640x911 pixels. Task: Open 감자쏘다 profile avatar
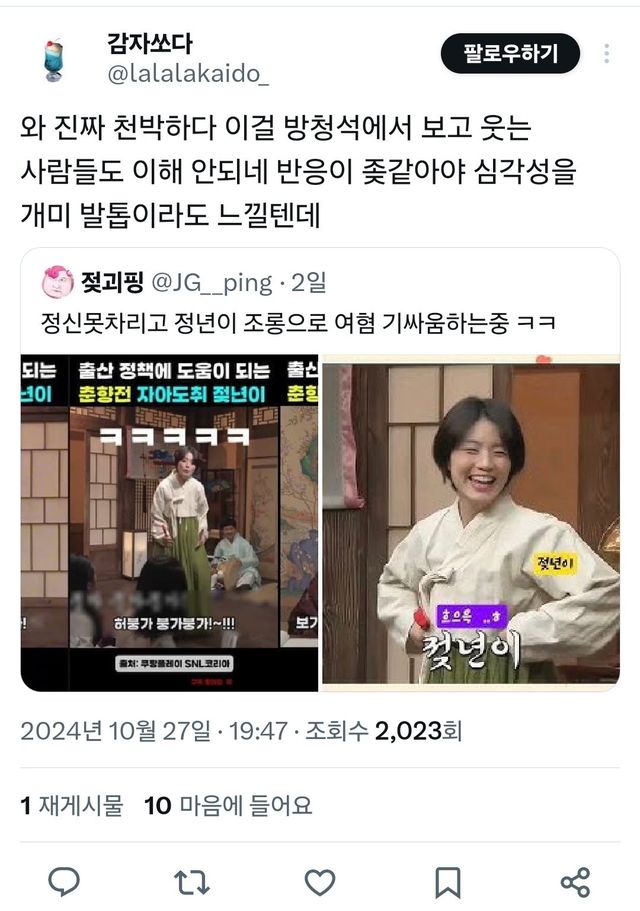click(53, 60)
